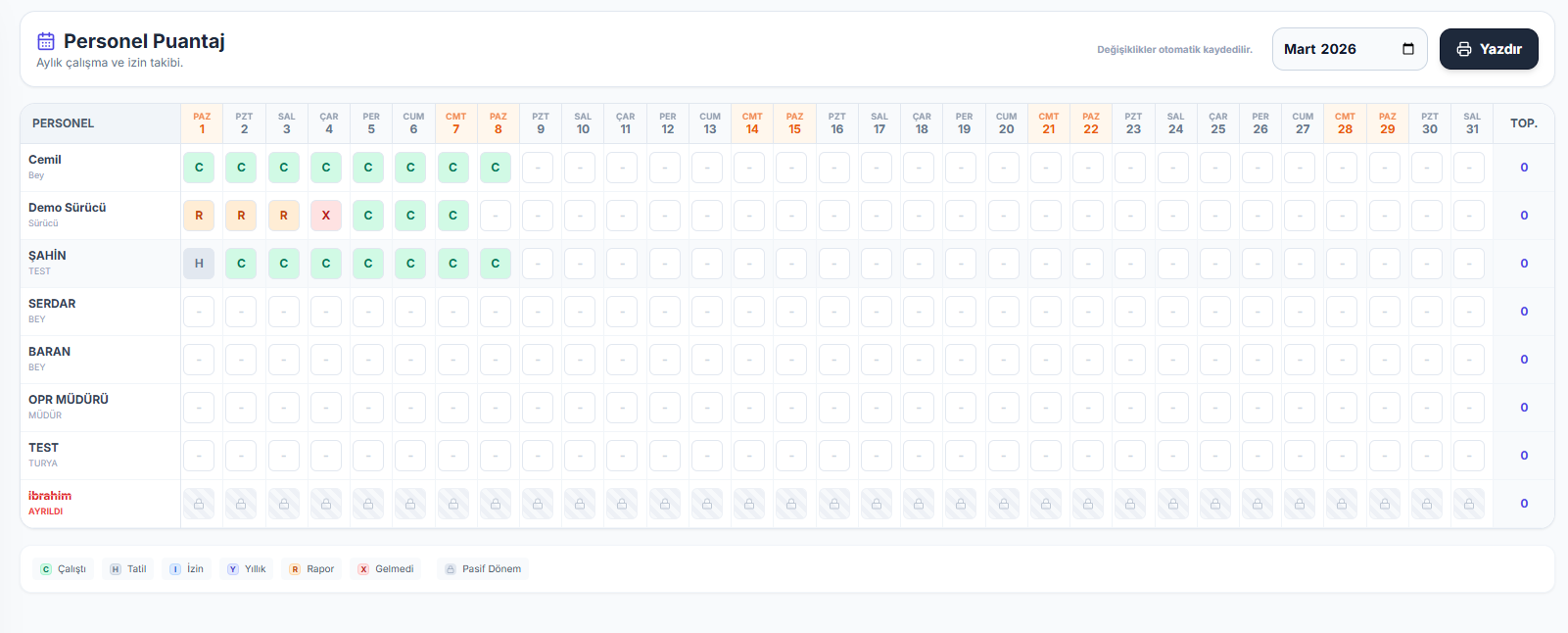This screenshot has width=1568, height=633.
Task: Click Demo Sürücü's R report cell on day 1
Action: 199,216
